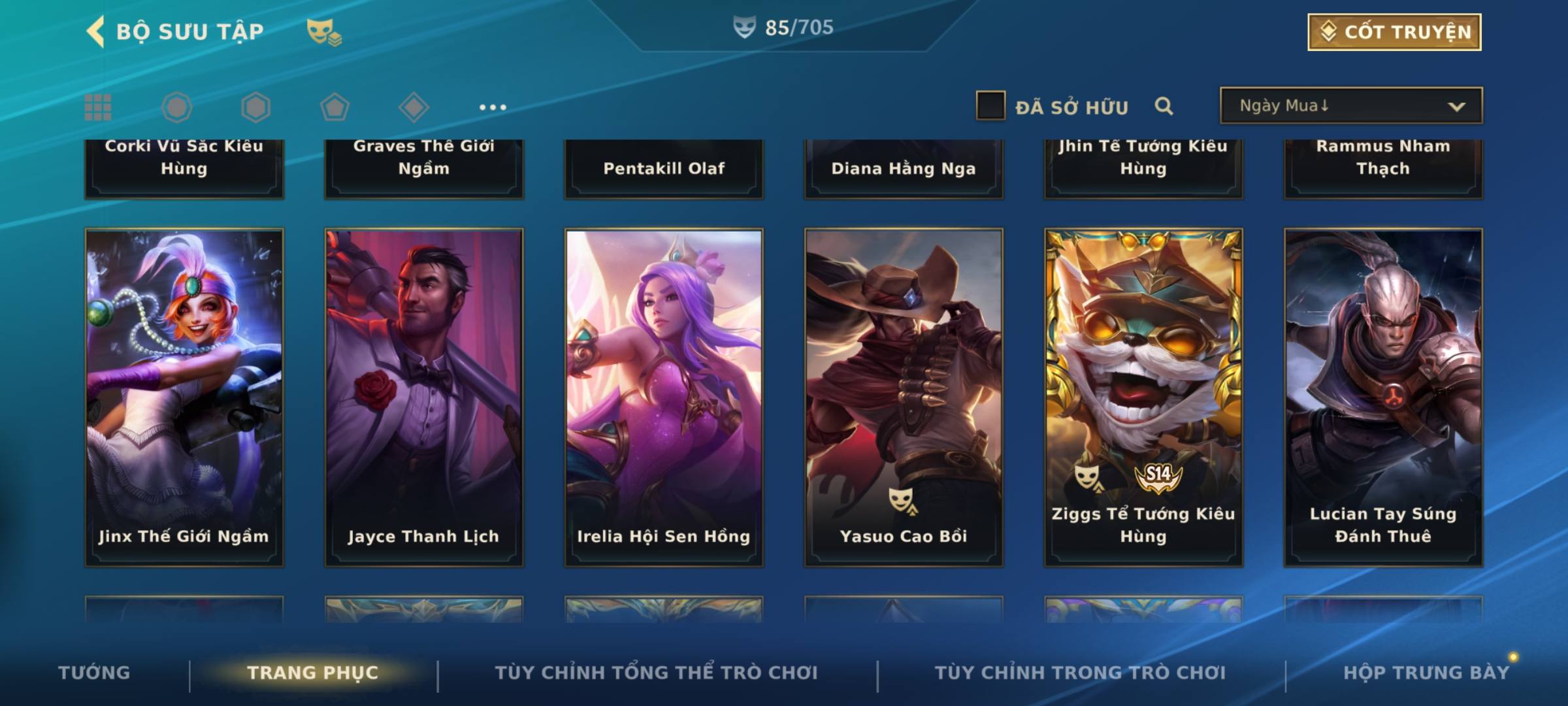Expand sorting with the dropdown chevron arrow
Image resolution: width=1568 pixels, height=706 pixels.
coord(1456,107)
